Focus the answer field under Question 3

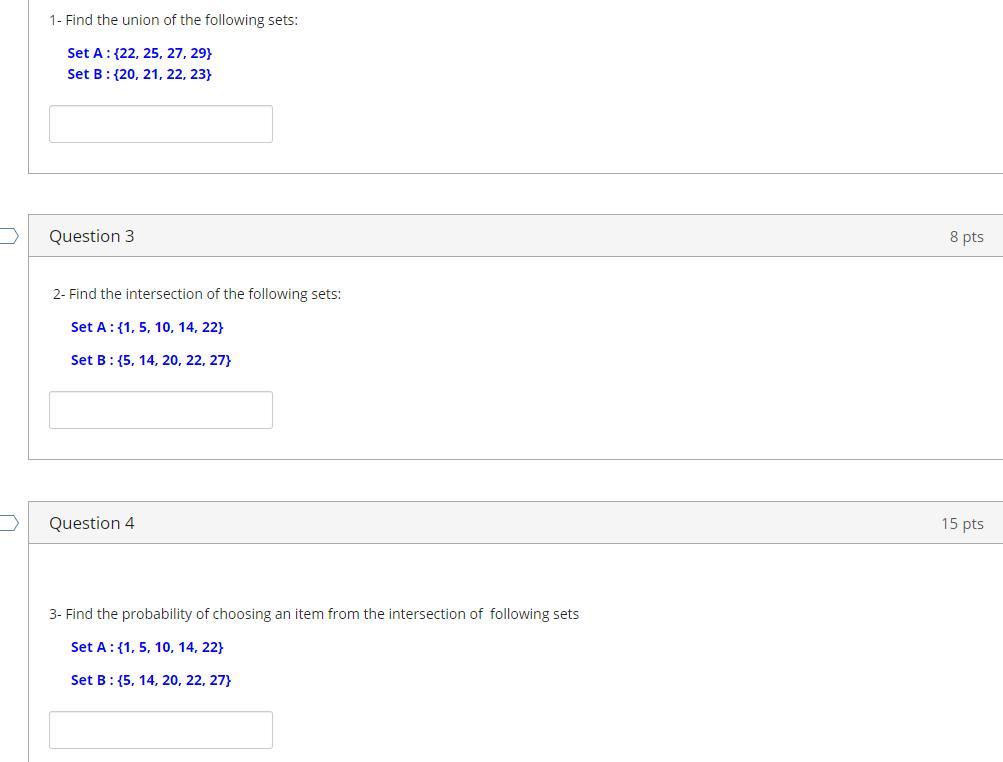click(x=161, y=410)
